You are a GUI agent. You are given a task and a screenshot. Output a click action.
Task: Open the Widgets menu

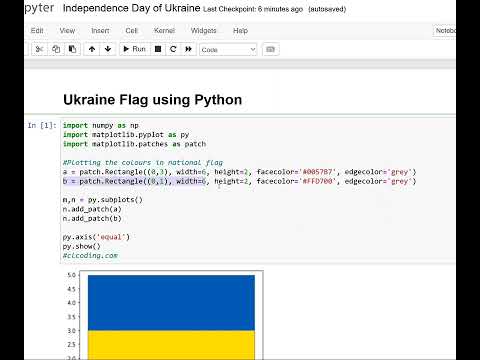(203, 31)
